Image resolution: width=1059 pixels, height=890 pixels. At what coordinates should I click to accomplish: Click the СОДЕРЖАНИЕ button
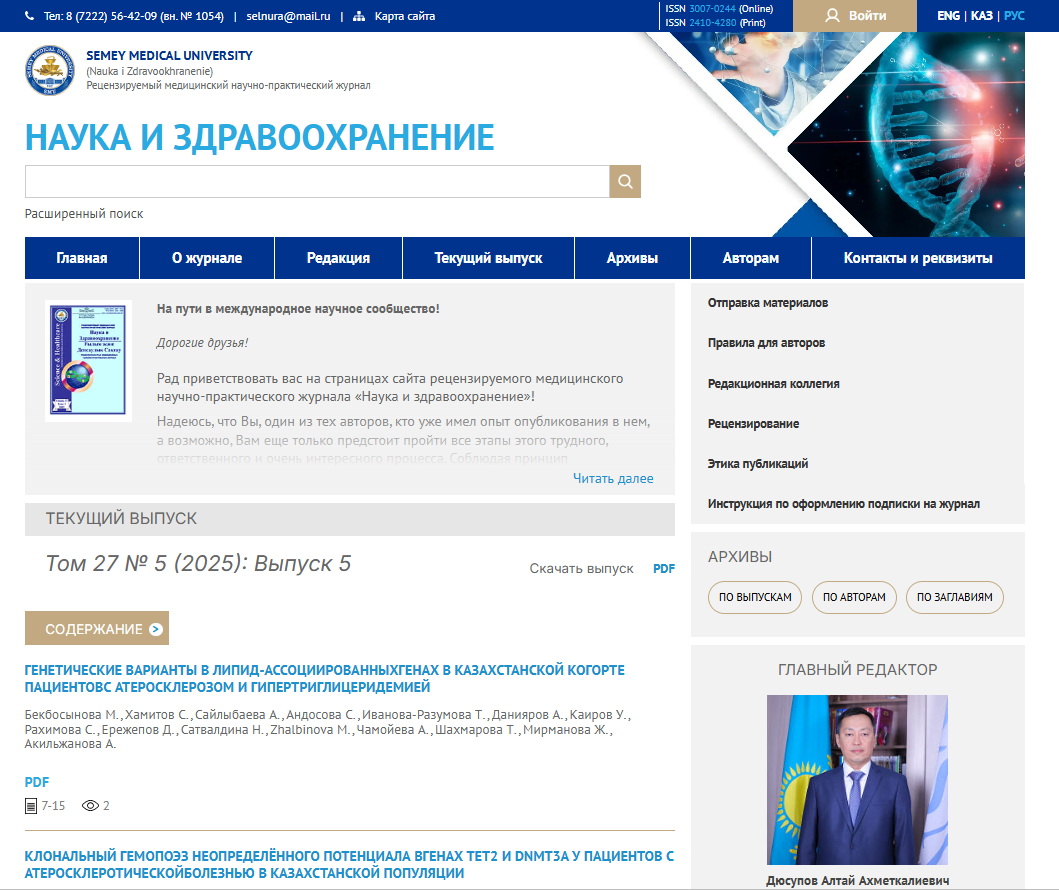(x=97, y=628)
